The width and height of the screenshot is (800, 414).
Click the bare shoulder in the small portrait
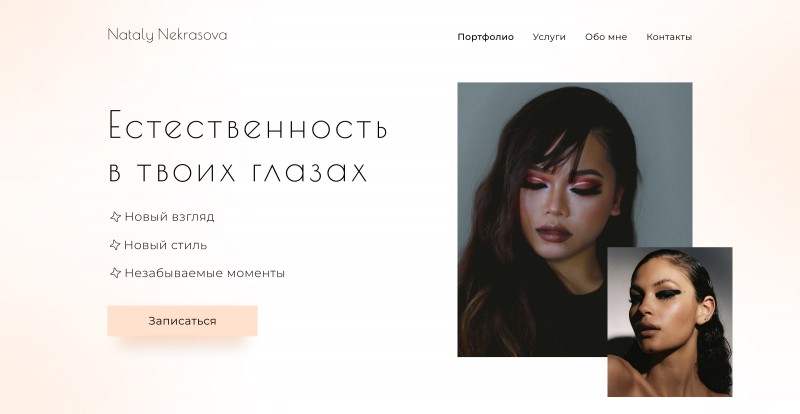tap(627, 378)
